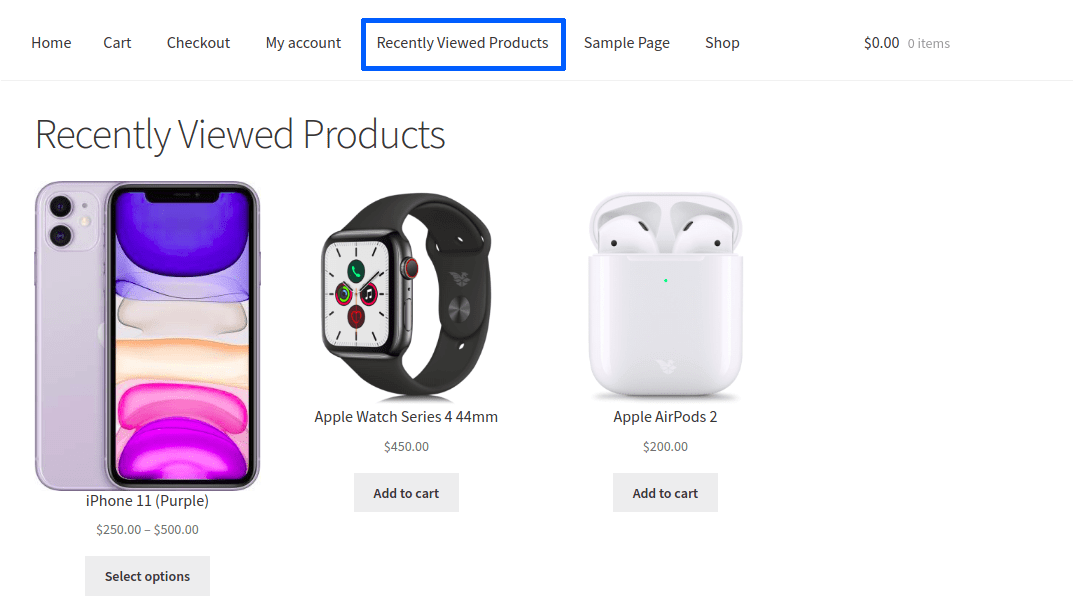Go to the Shop page
Viewport: 1080px width, 608px height.
coord(722,43)
